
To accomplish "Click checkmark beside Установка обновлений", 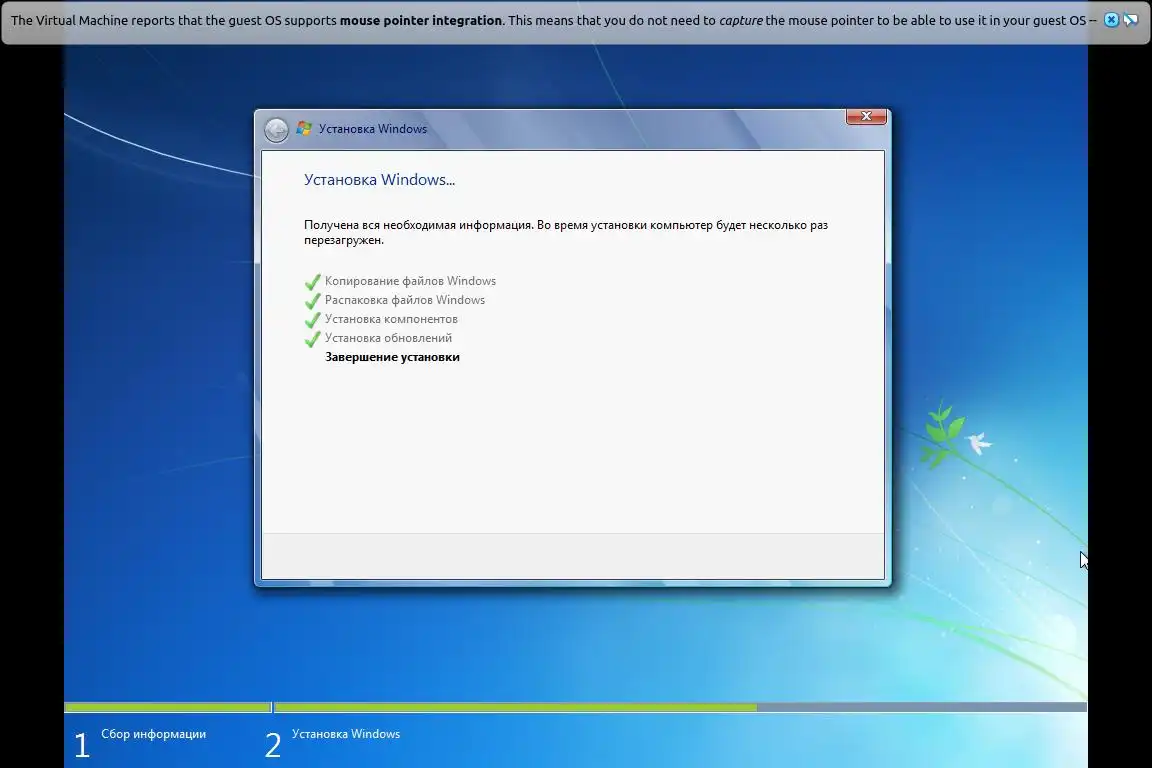I will [x=313, y=339].
